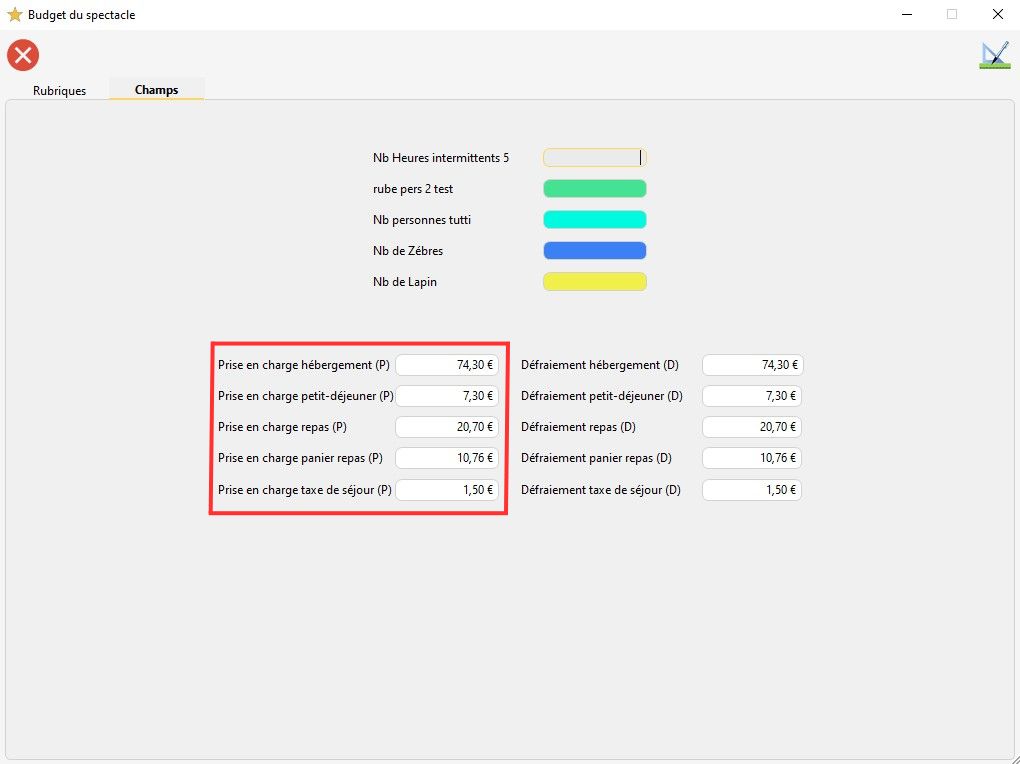The image size is (1020, 764).
Task: Click the Défraiement hébergement (D) amount field
Action: 752,365
